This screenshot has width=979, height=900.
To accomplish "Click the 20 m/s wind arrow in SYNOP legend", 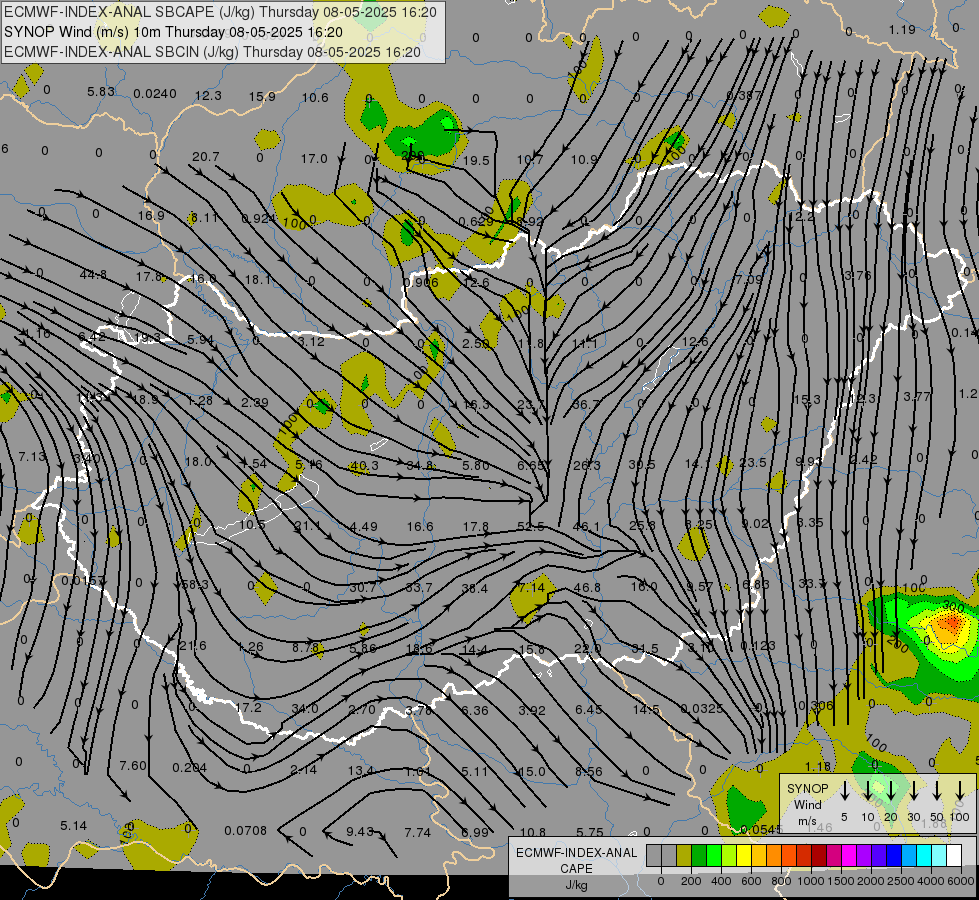I will [891, 791].
